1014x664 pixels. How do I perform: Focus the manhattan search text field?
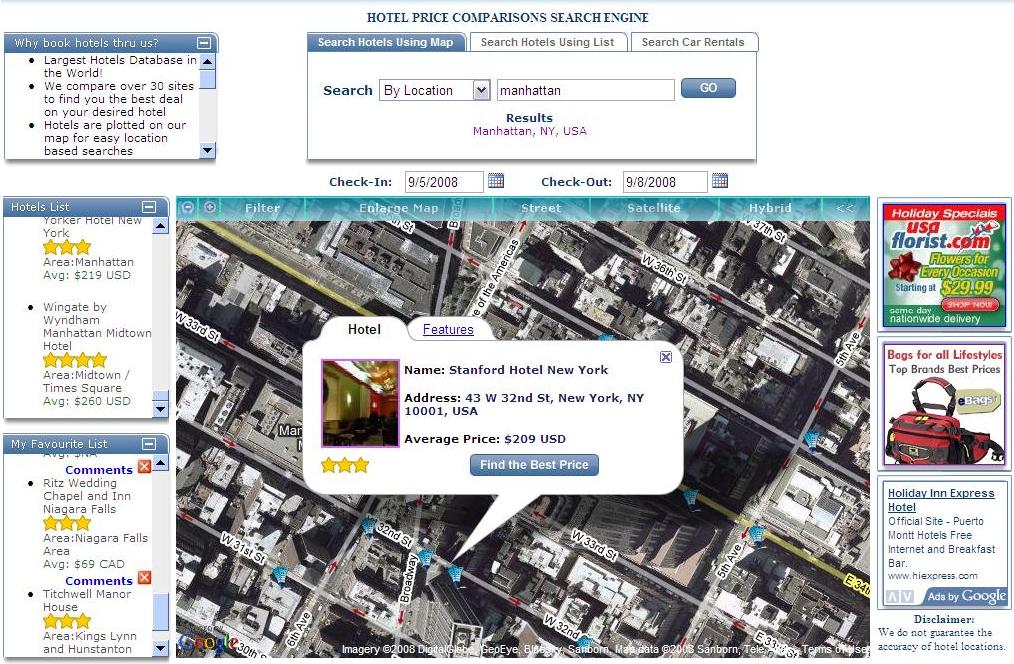point(586,90)
